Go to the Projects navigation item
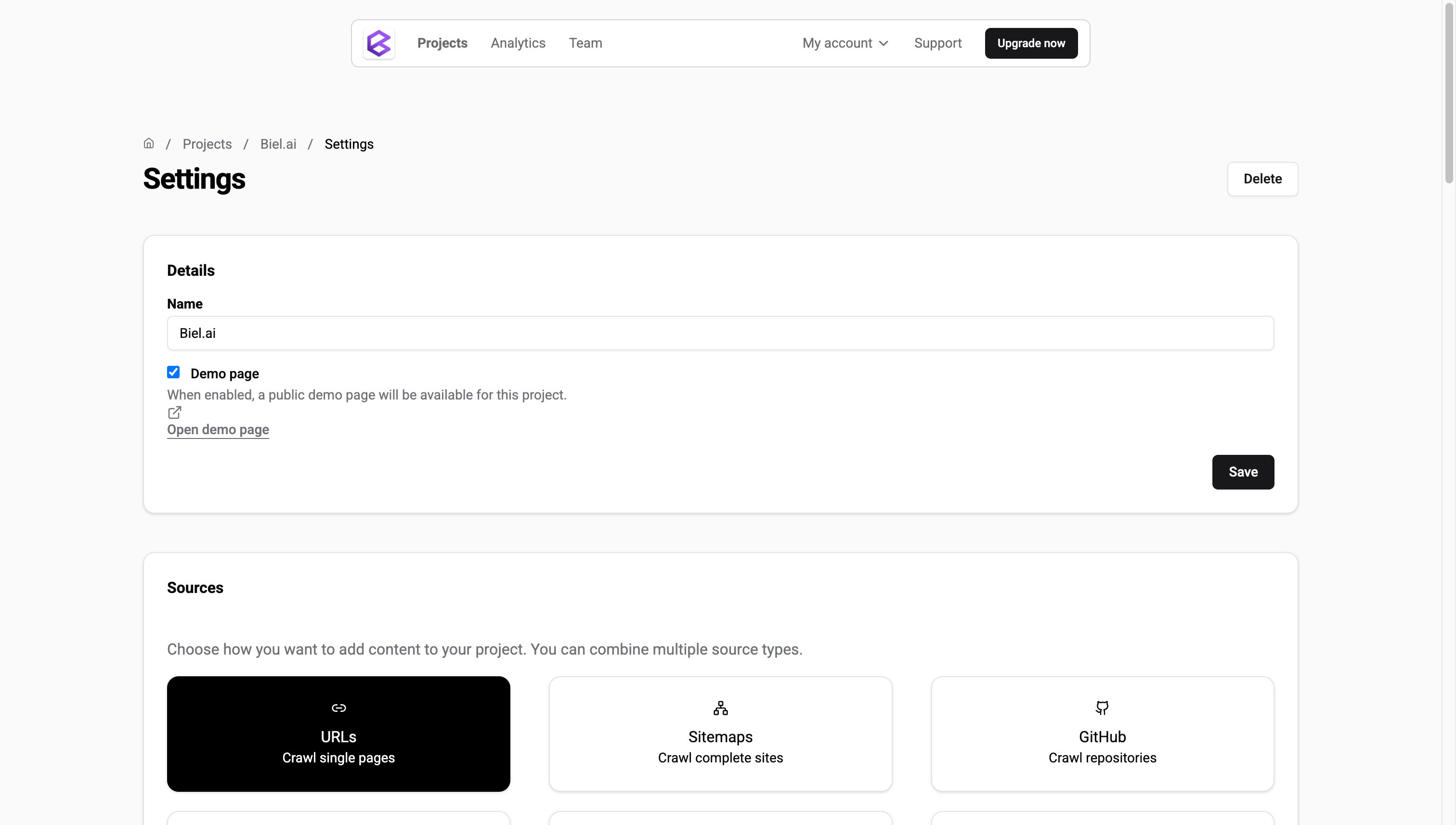The height and width of the screenshot is (825, 1456). 442,42
